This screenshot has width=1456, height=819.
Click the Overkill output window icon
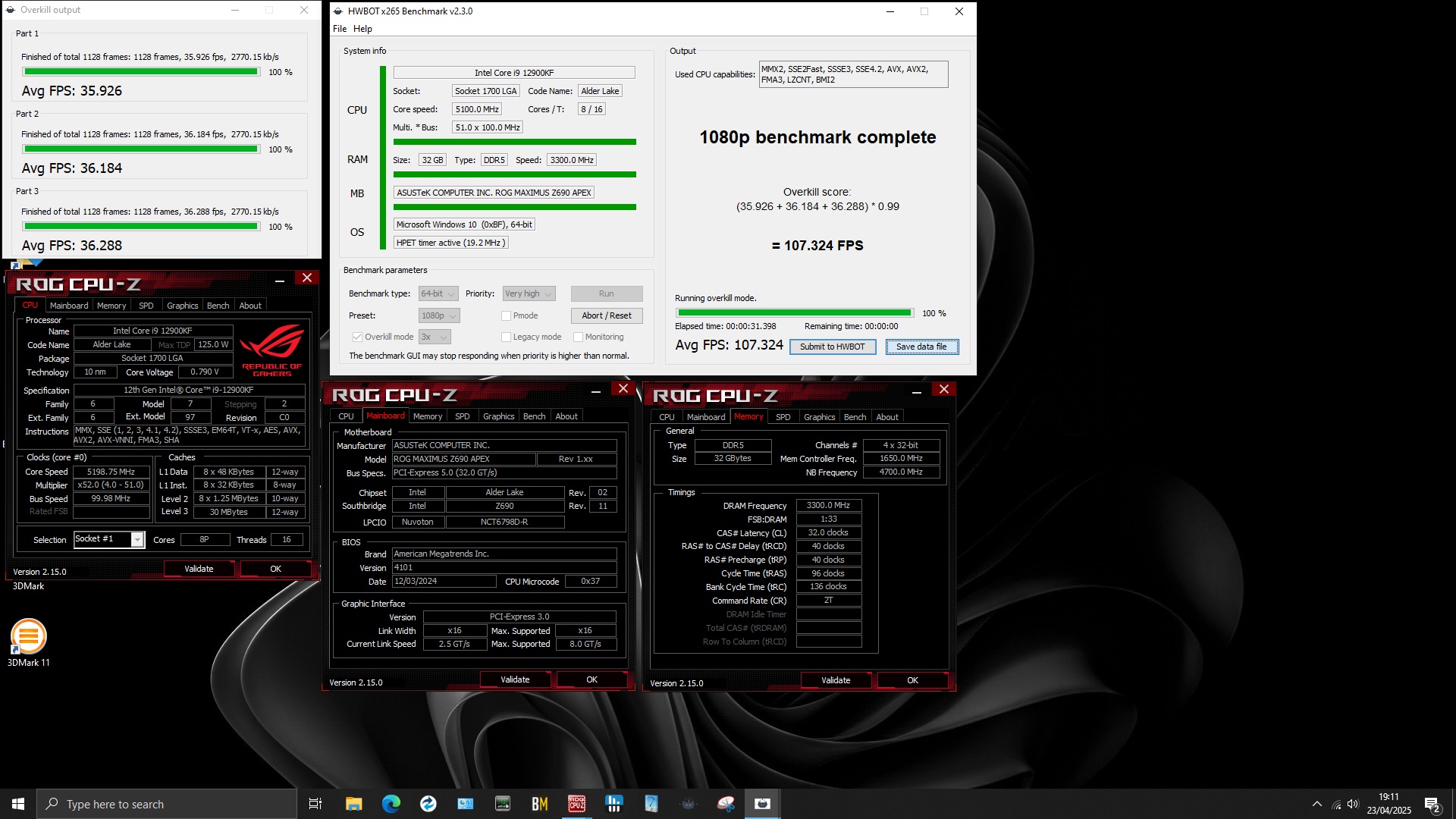click(11, 11)
